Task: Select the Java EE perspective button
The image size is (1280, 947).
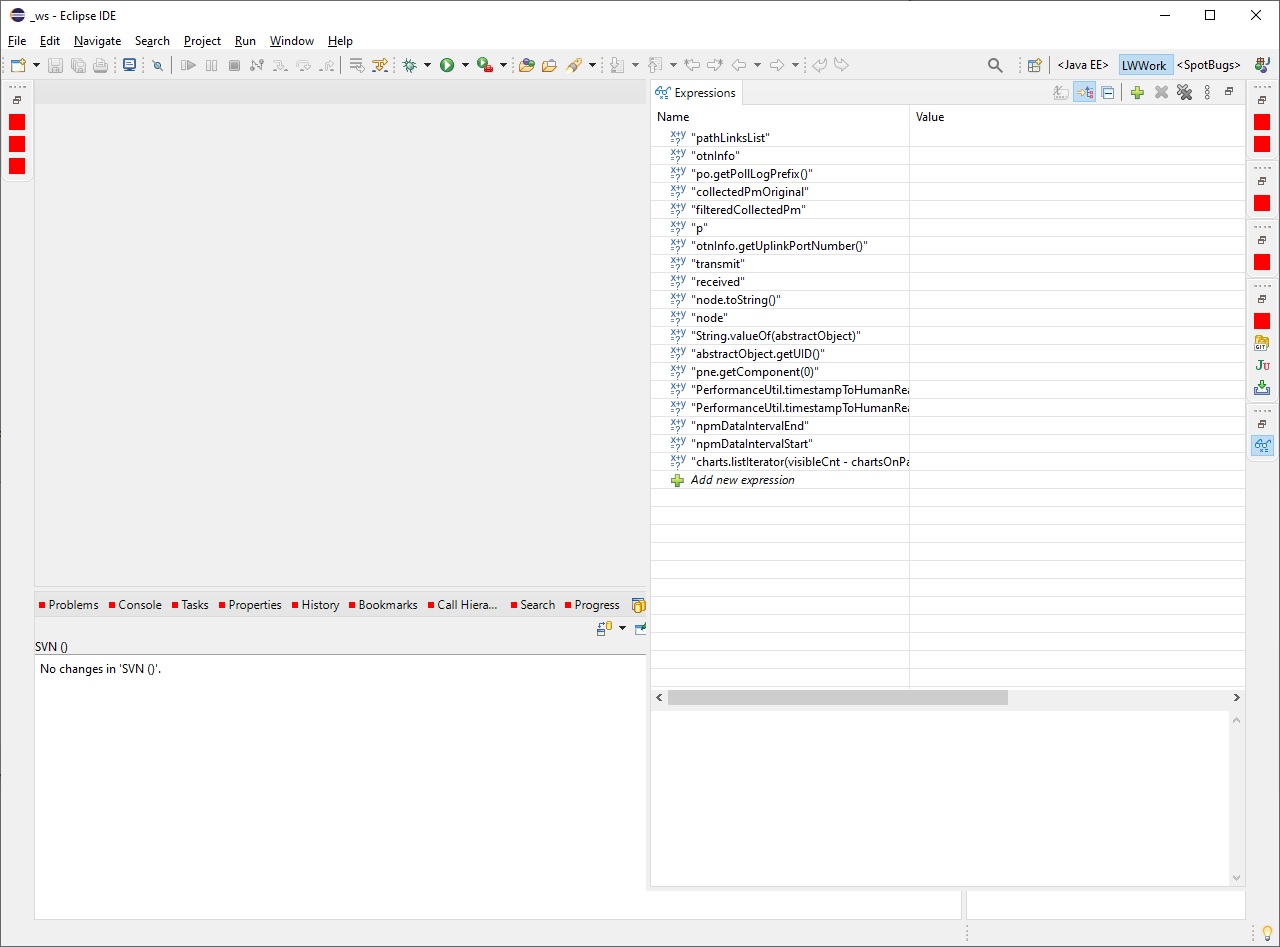Action: pyautogui.click(x=1082, y=65)
